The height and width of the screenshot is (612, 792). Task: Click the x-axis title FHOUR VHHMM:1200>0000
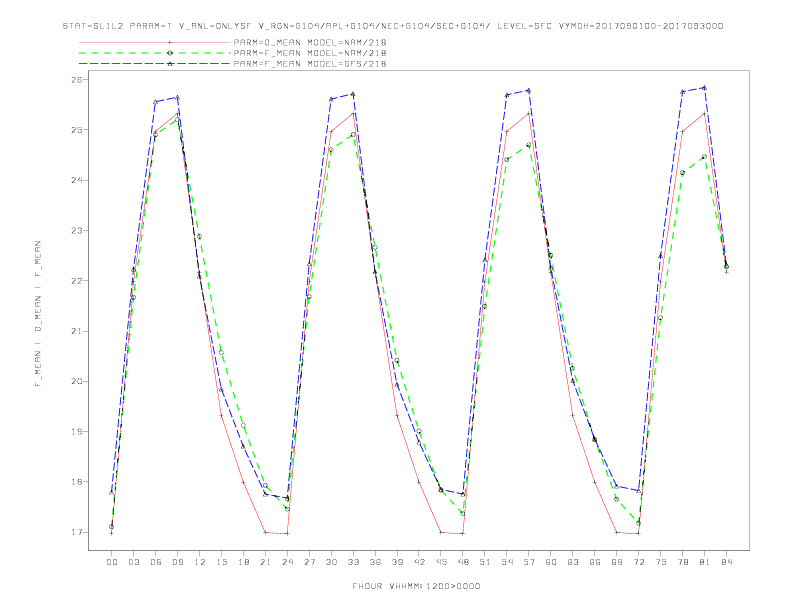[x=416, y=586]
